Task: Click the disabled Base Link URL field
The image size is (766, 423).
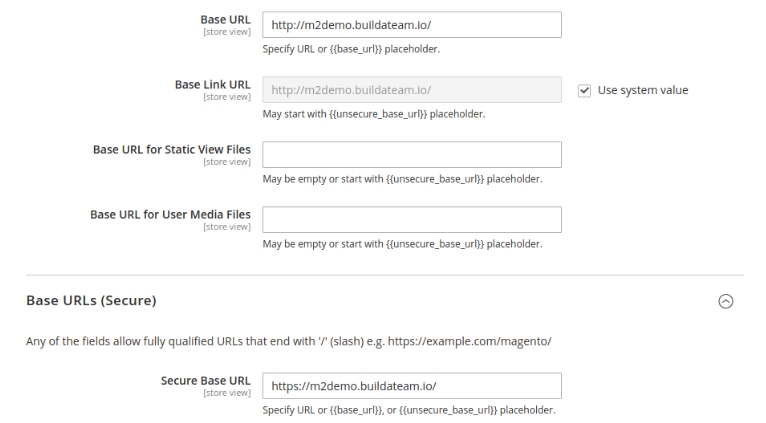Action: click(412, 90)
